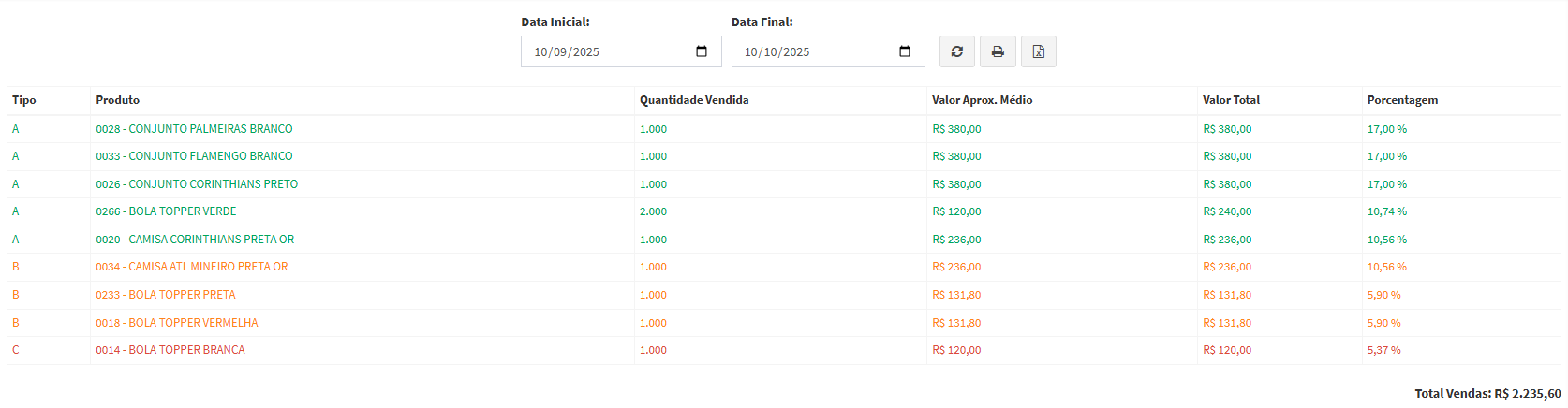The width and height of the screenshot is (1568, 408).
Task: Click 0034 - CAMISA ATL MINEIRO PRETA OR
Action: click(192, 267)
